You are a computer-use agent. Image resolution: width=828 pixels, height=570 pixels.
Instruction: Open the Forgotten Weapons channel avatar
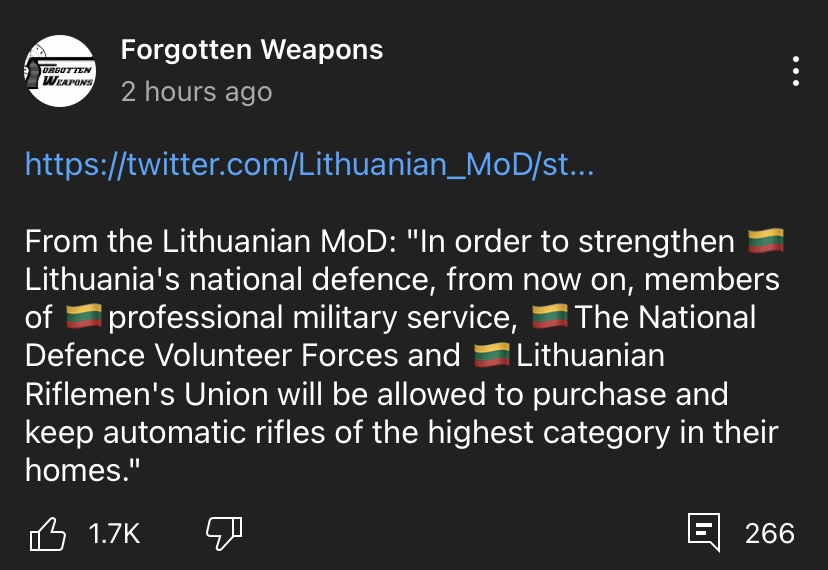point(60,71)
